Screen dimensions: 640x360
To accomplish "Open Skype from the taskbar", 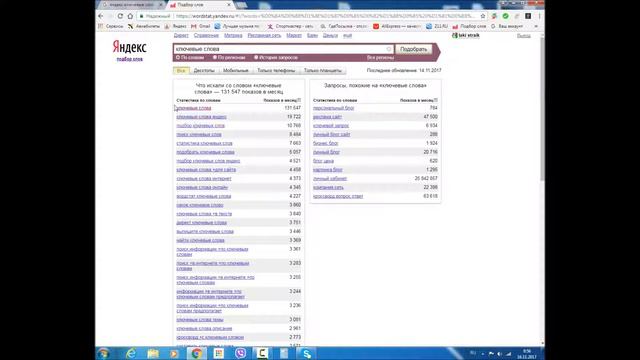I will point(307,353).
